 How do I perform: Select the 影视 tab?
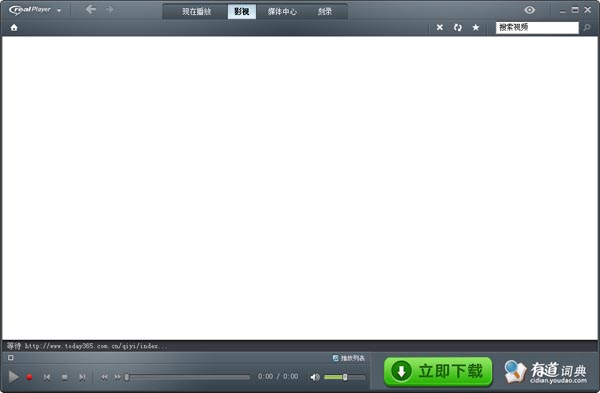[x=241, y=11]
